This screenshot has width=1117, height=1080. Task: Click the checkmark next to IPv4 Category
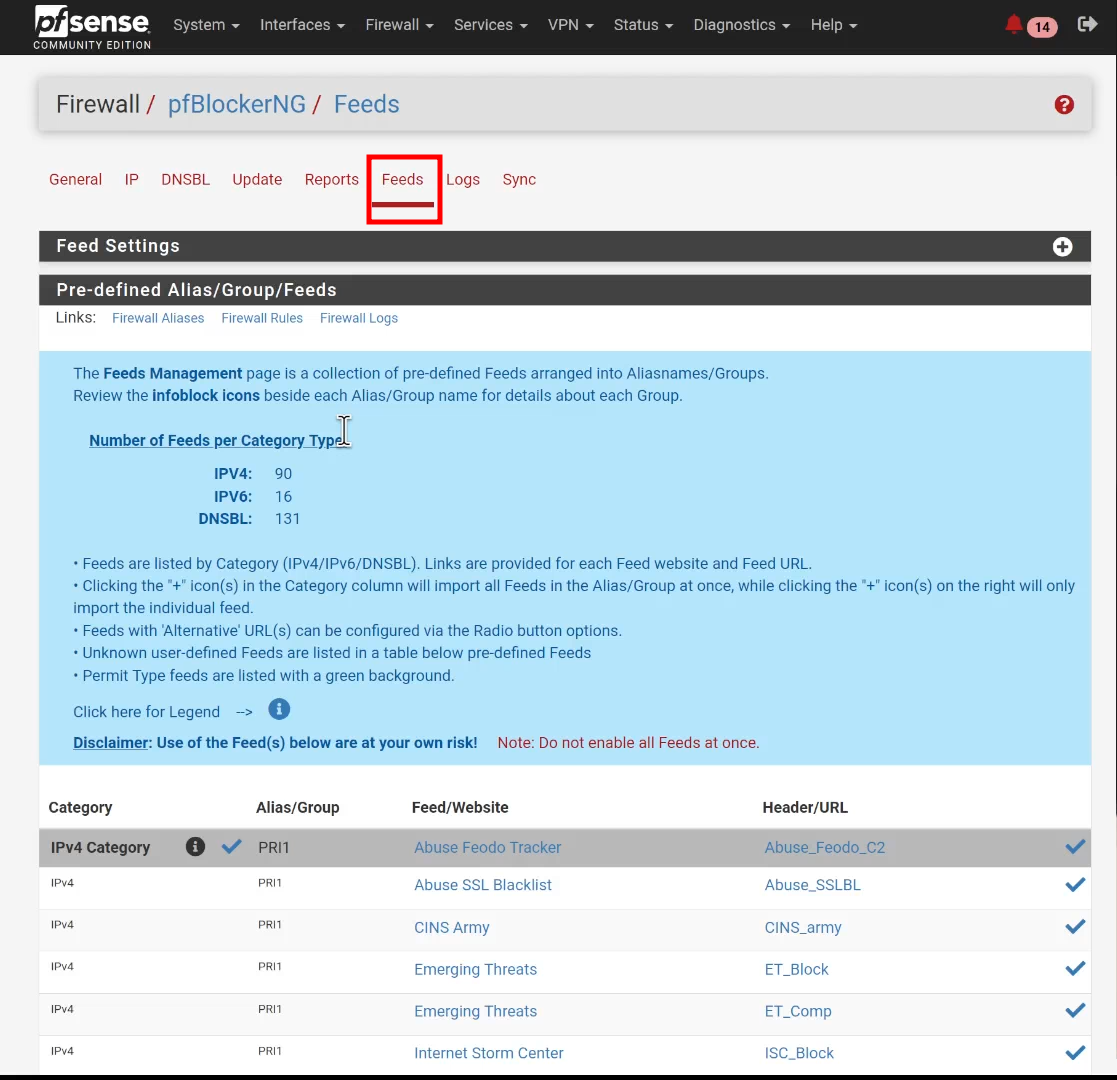(232, 846)
